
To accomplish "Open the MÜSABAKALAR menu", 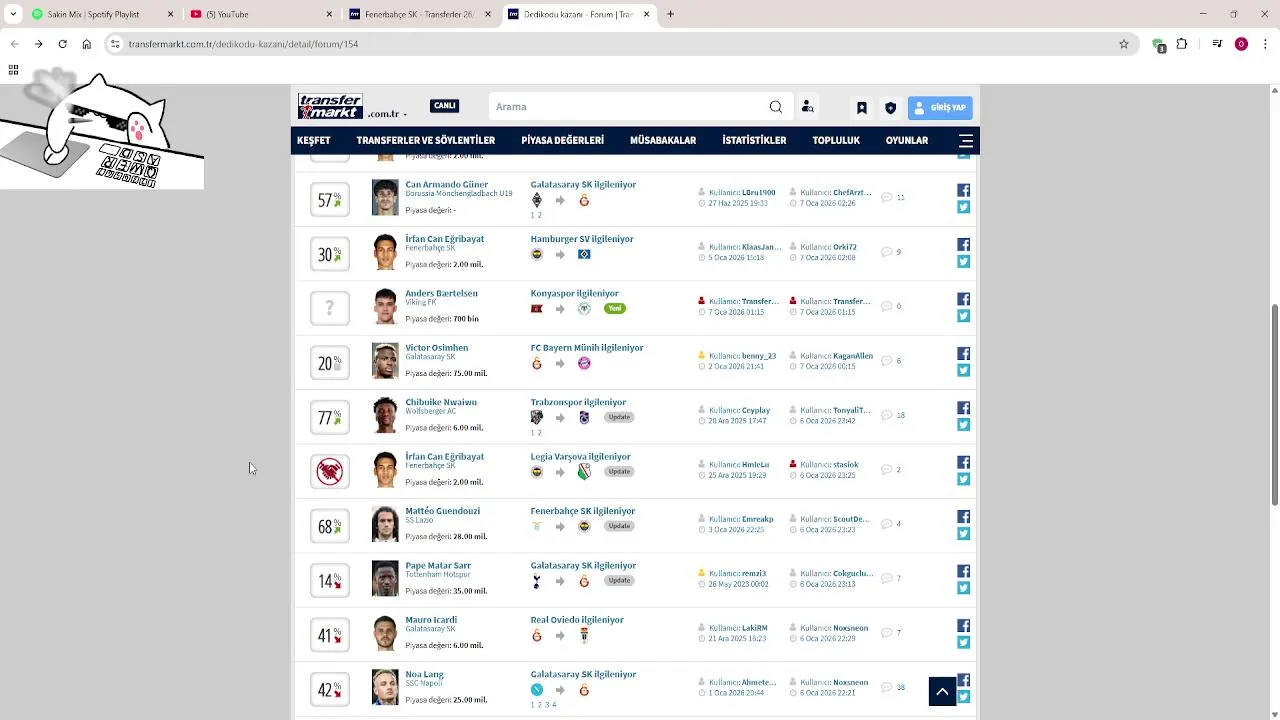I will tap(663, 141).
